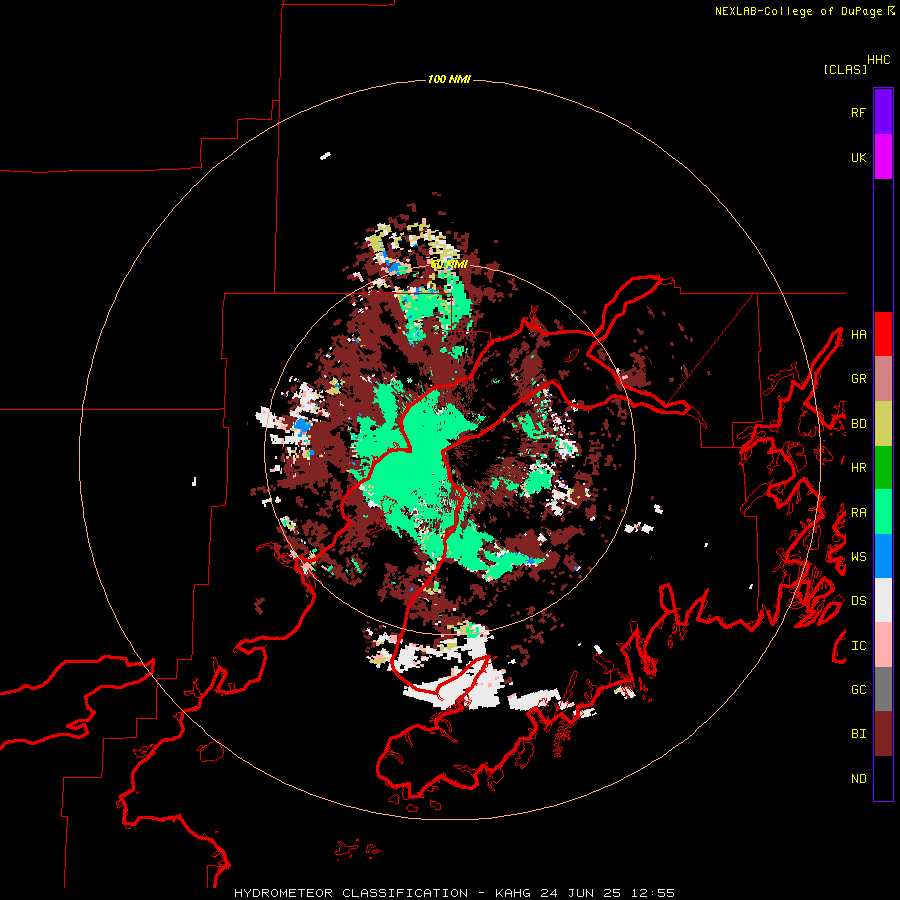
Task: Click the WS legend label
Action: [858, 557]
